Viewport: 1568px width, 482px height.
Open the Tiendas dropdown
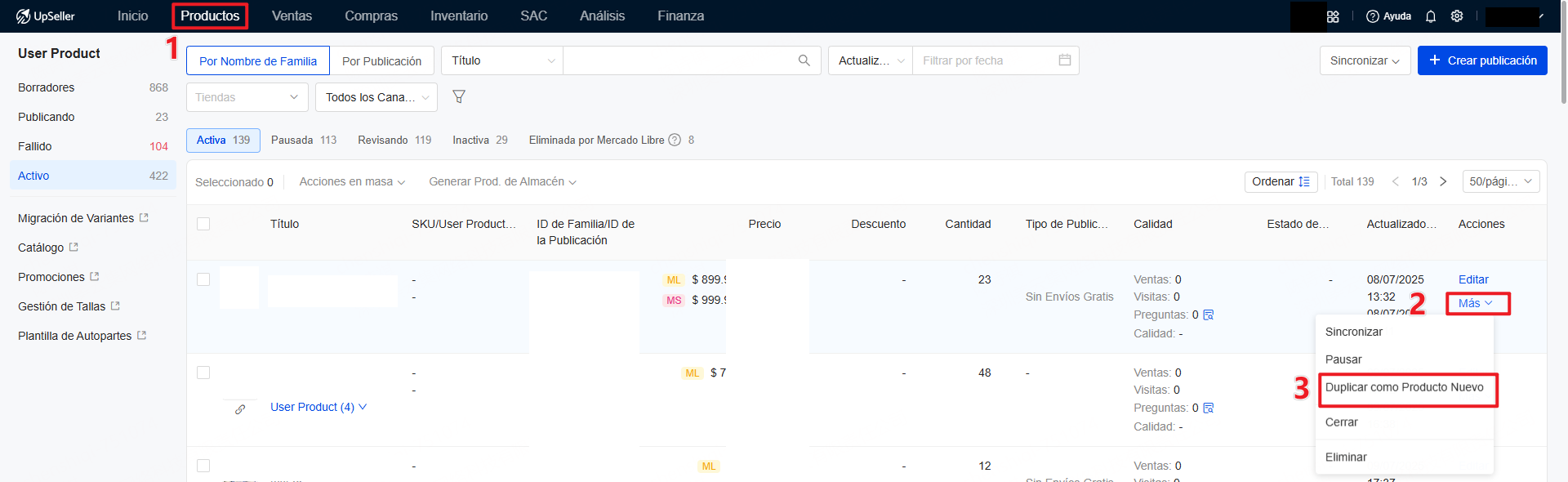[x=247, y=97]
